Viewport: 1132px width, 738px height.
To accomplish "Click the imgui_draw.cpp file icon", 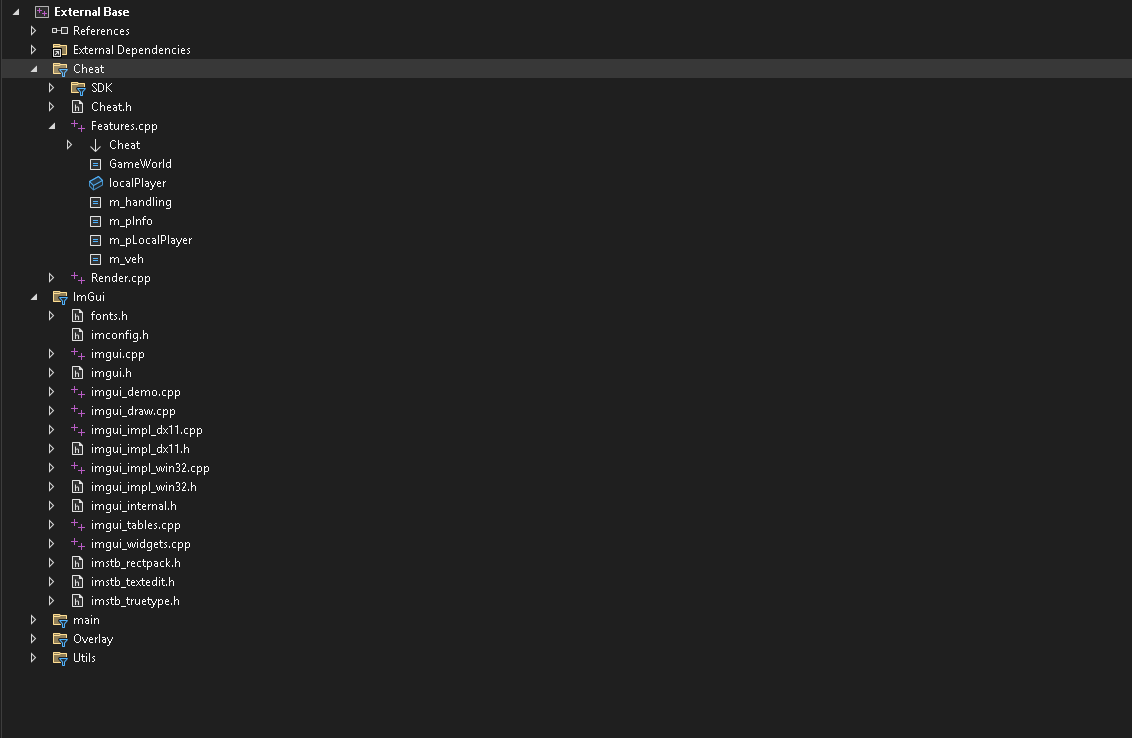I will 78,411.
